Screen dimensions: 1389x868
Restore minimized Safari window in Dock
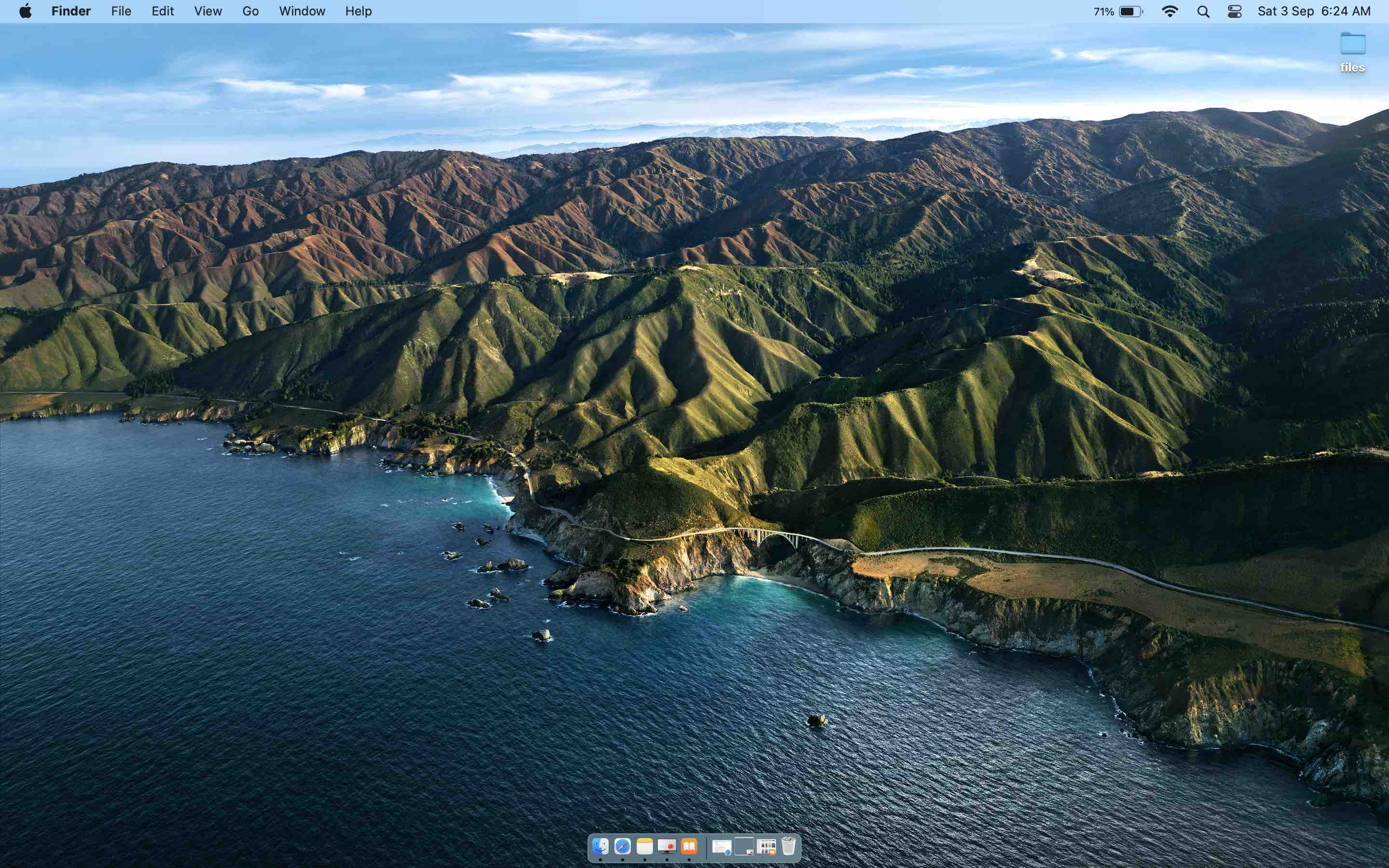pyautogui.click(x=722, y=847)
